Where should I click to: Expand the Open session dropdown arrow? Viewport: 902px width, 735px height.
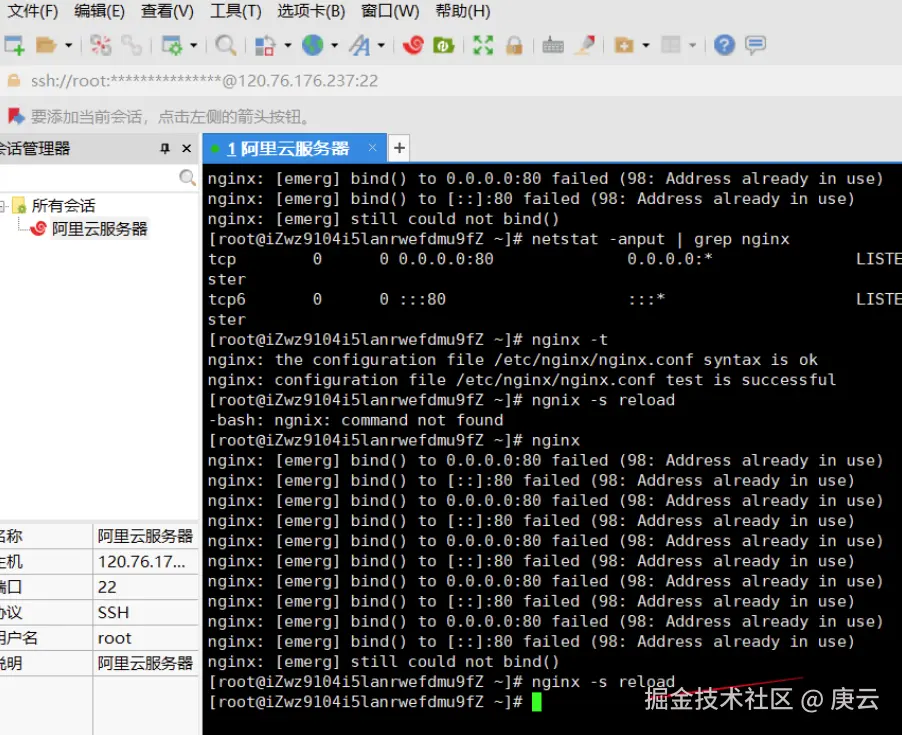[x=68, y=45]
